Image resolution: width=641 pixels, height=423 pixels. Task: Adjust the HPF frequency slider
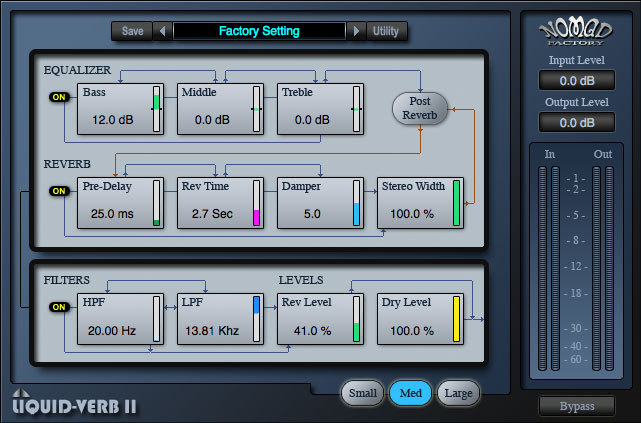(x=157, y=319)
